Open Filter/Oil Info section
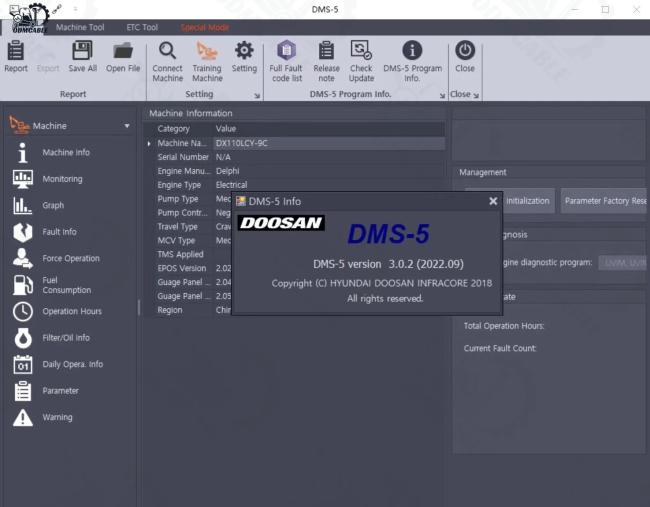The width and height of the screenshot is (650, 507). coord(65,338)
